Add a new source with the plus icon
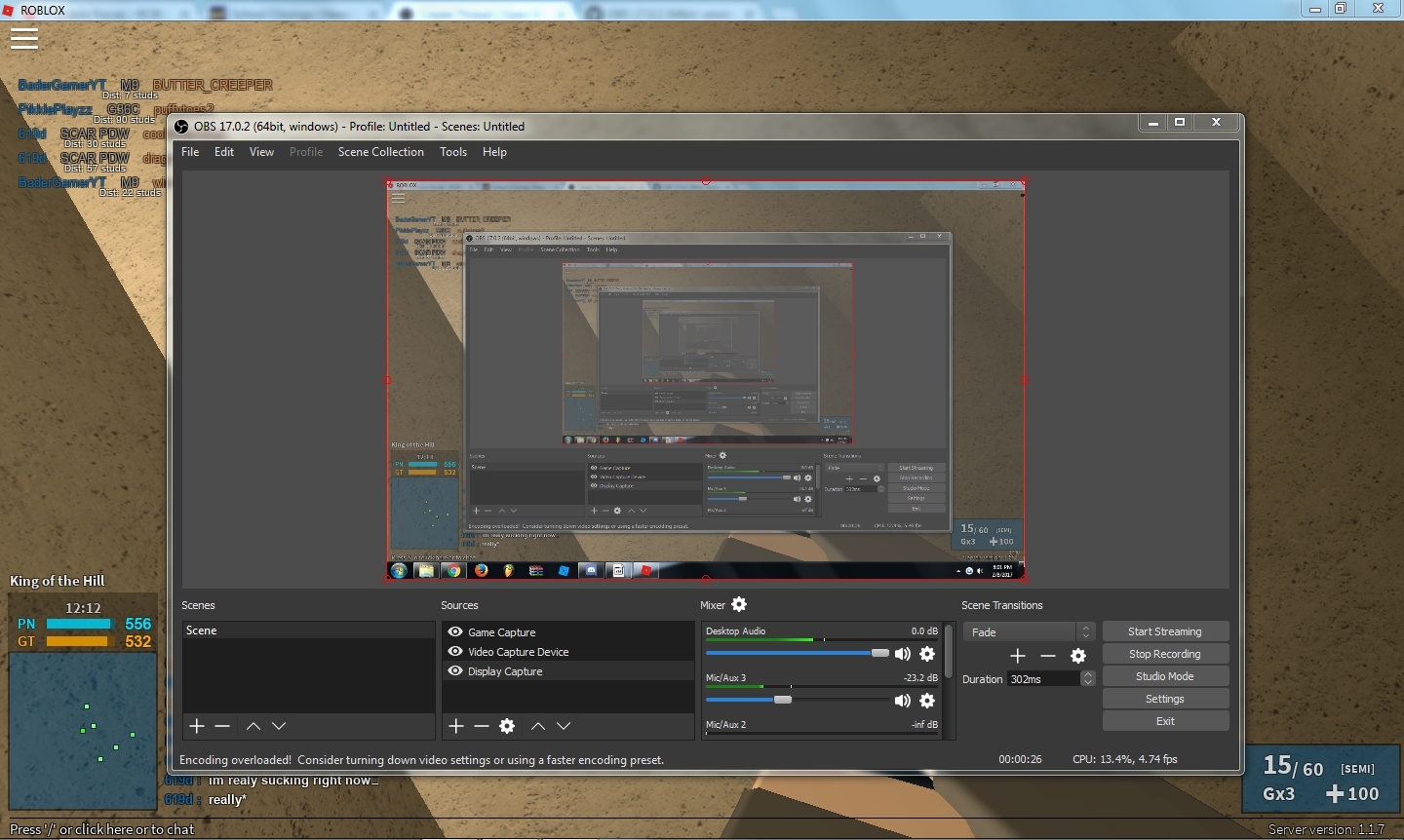The image size is (1404, 840). tap(456, 726)
